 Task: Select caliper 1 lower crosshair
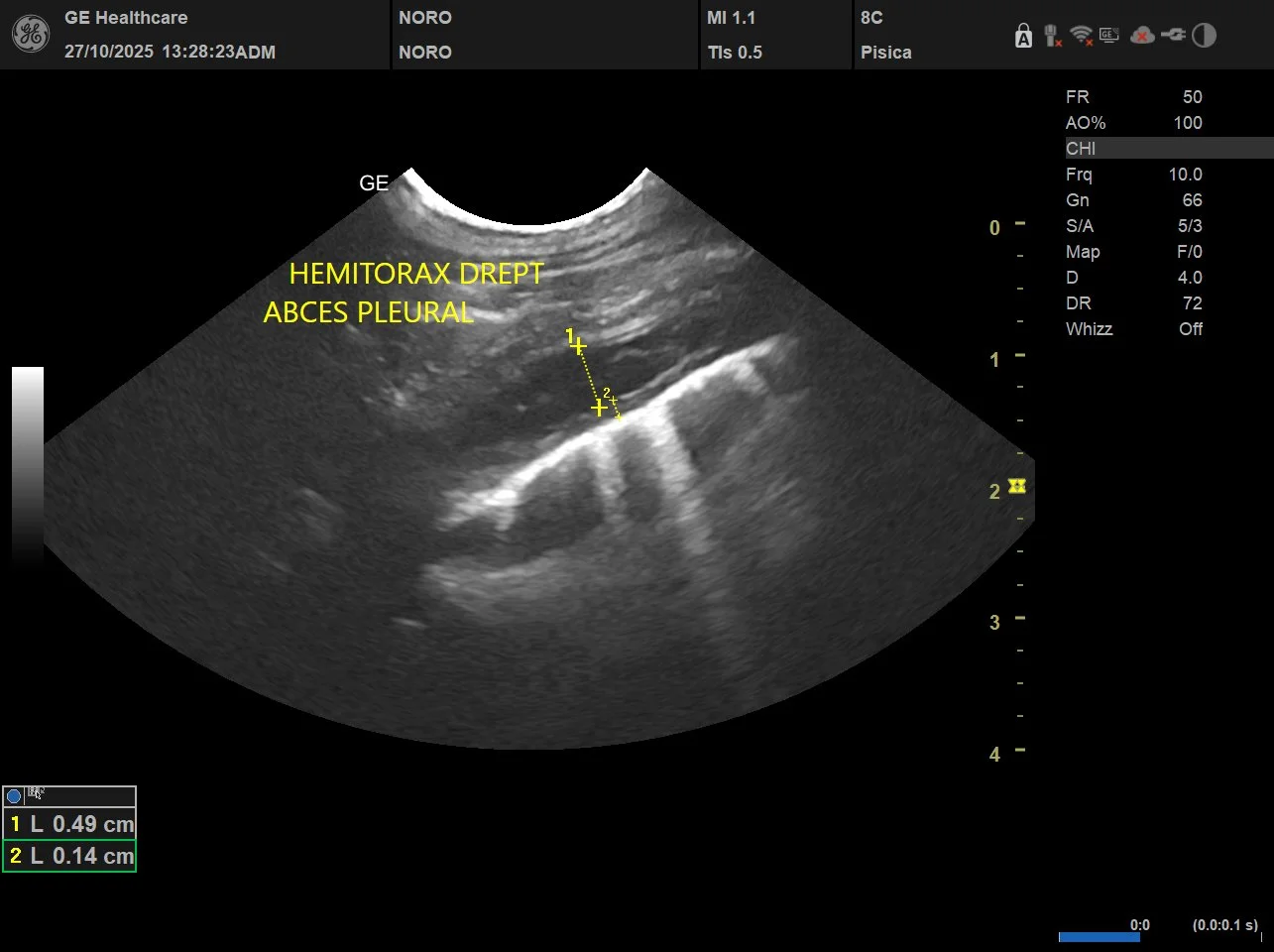(x=599, y=408)
